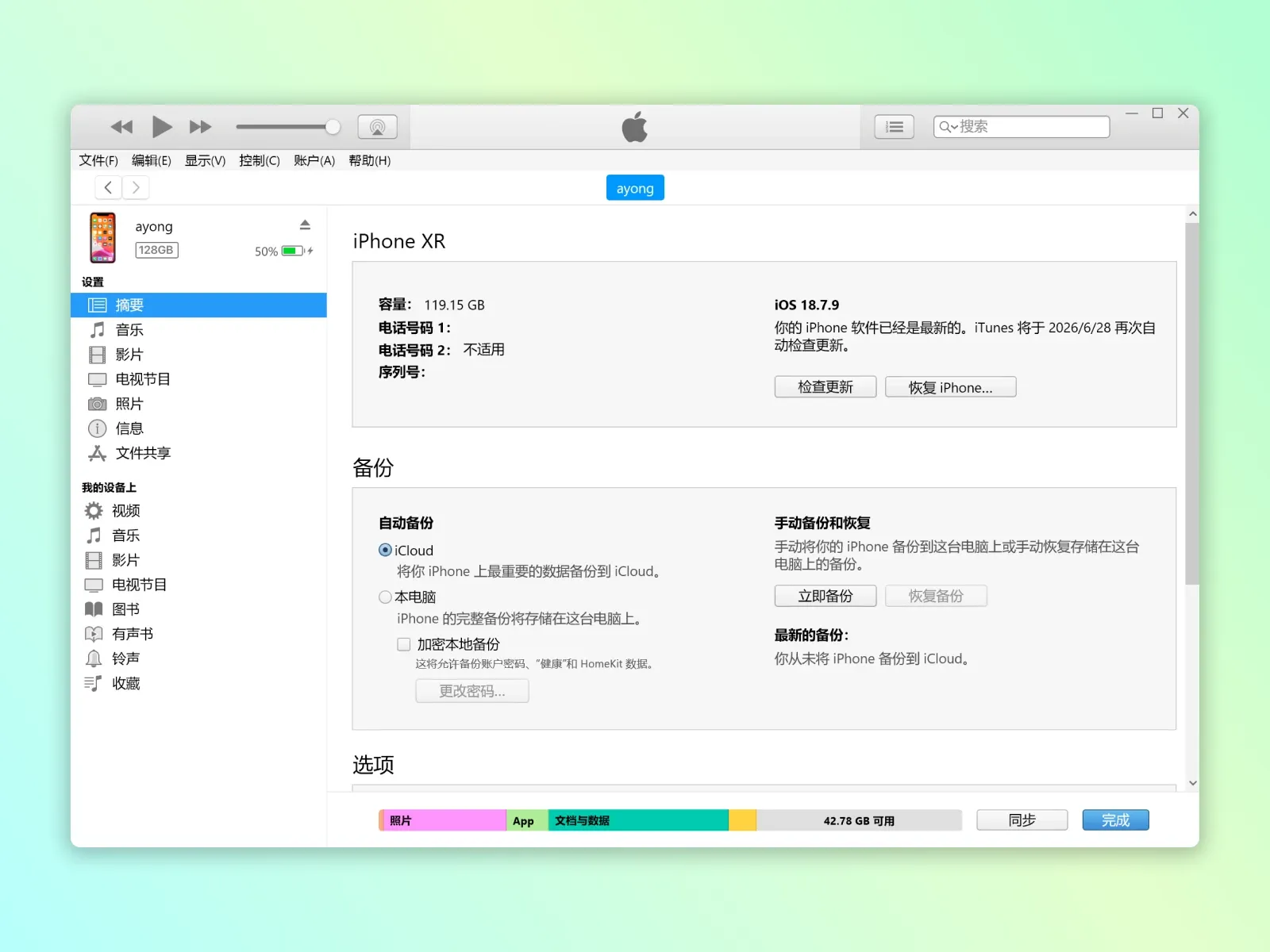
Task: Click the iOS 18.7.9 version text
Action: (x=806, y=305)
